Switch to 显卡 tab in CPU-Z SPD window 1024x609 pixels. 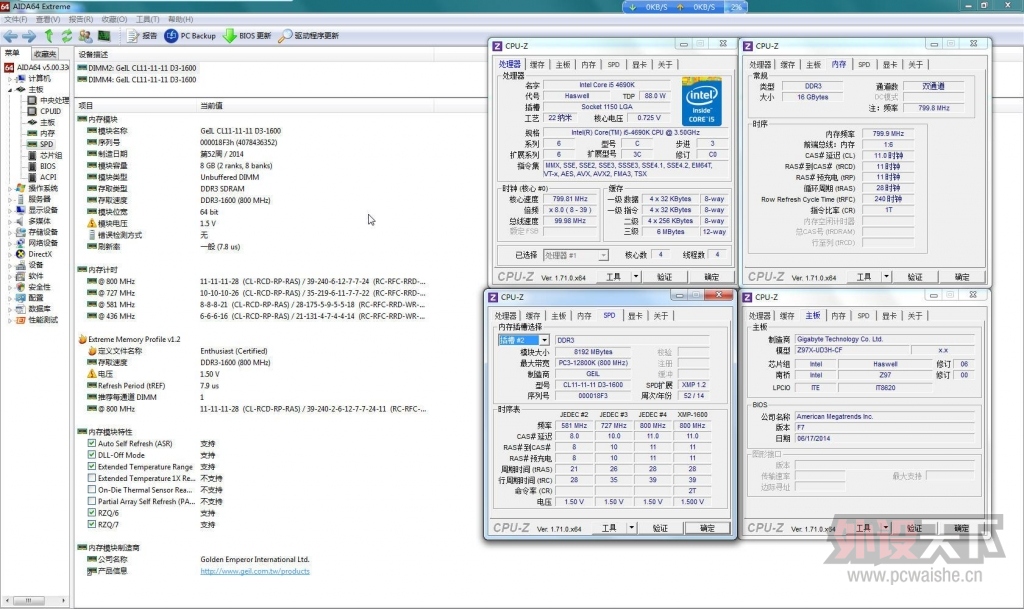(x=635, y=316)
